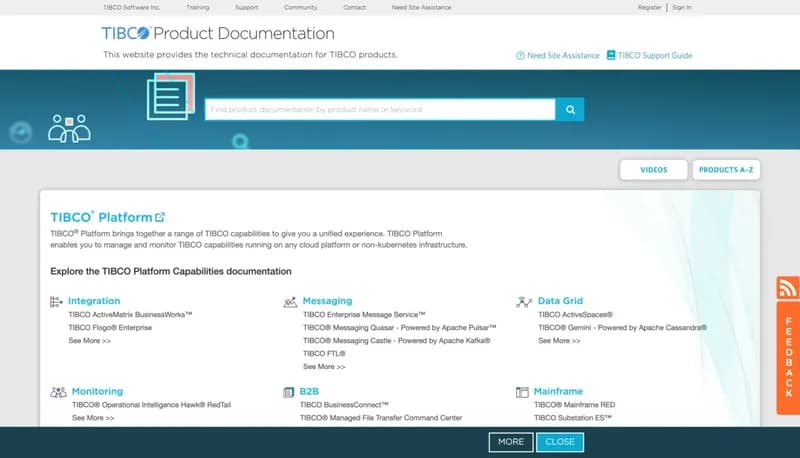Open TIBCO FTL link
The height and width of the screenshot is (458, 800).
324,353
